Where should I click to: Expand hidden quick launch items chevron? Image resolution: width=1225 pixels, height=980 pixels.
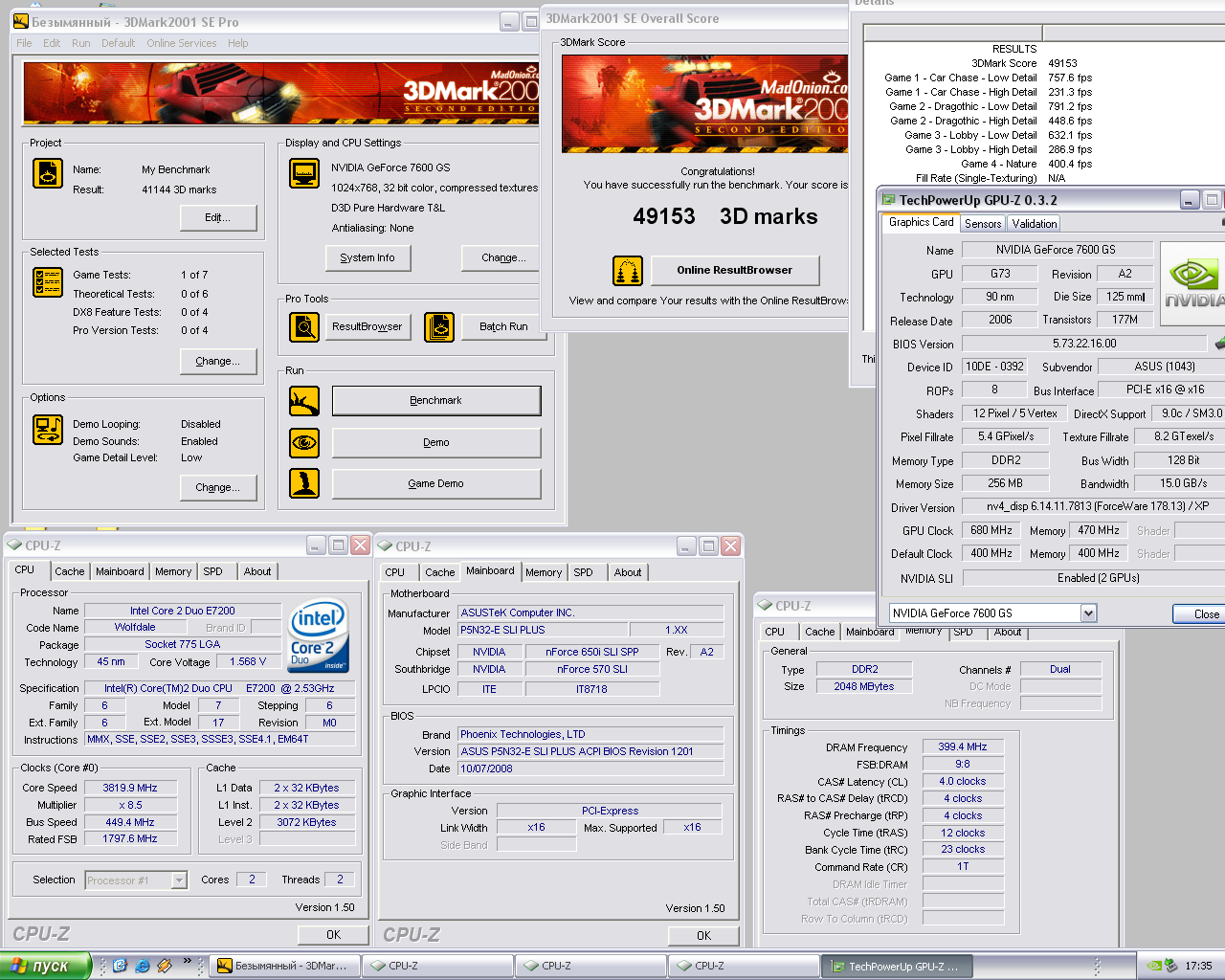[x=187, y=961]
